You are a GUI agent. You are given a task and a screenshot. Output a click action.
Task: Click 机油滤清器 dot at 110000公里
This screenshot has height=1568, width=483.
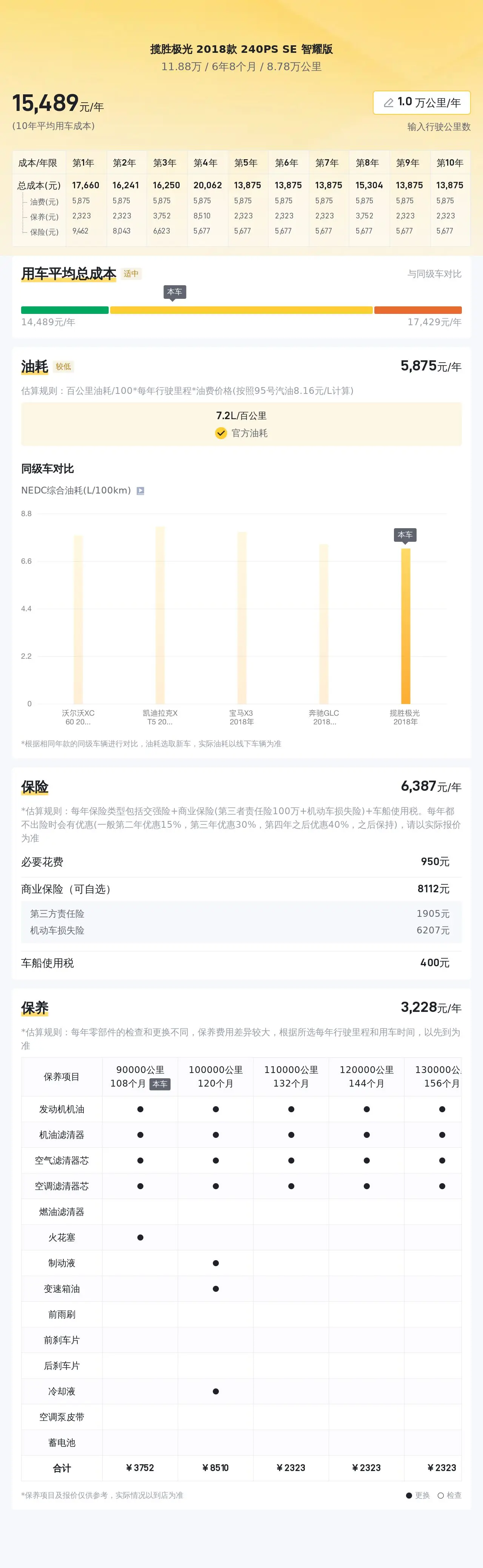point(291,1134)
